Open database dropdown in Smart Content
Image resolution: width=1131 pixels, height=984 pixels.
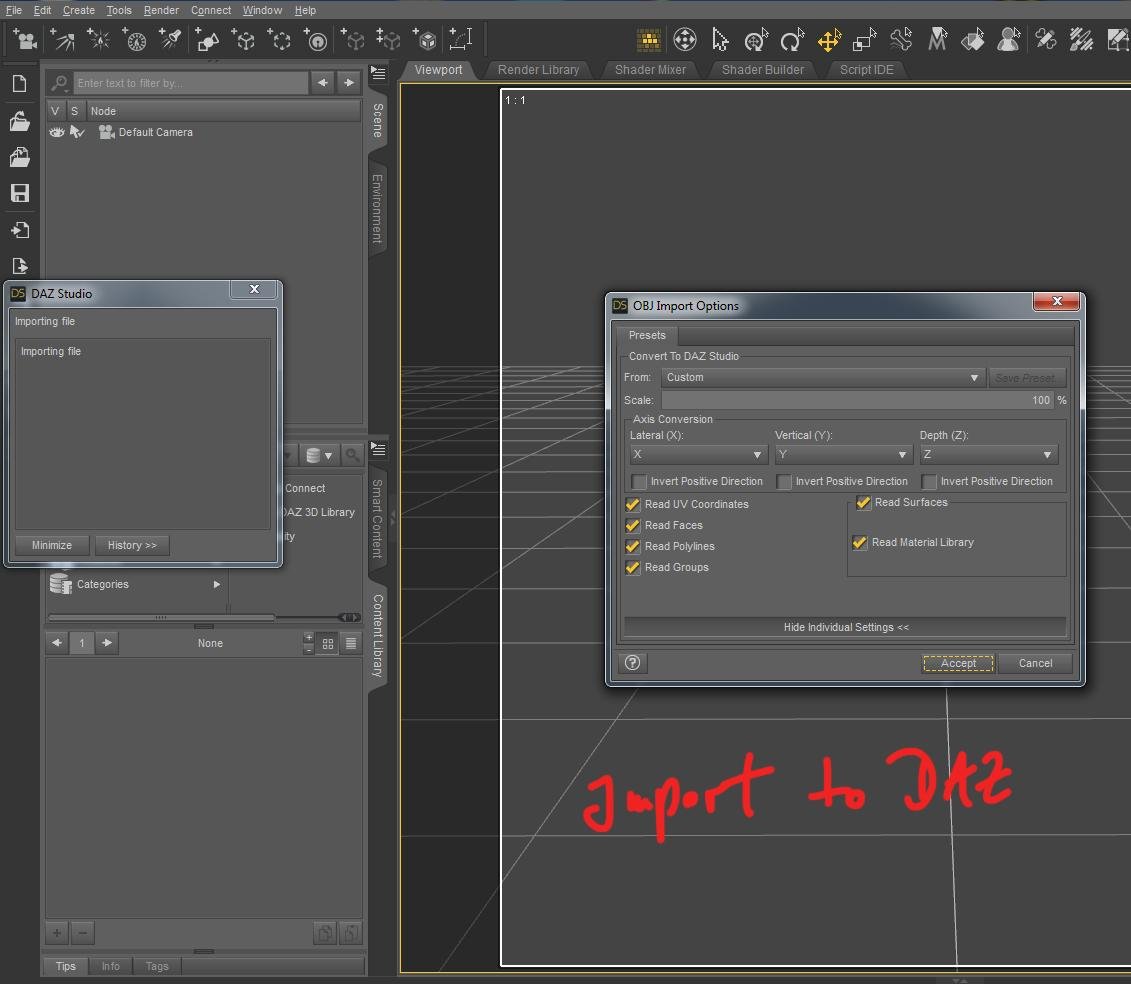pyautogui.click(x=318, y=455)
